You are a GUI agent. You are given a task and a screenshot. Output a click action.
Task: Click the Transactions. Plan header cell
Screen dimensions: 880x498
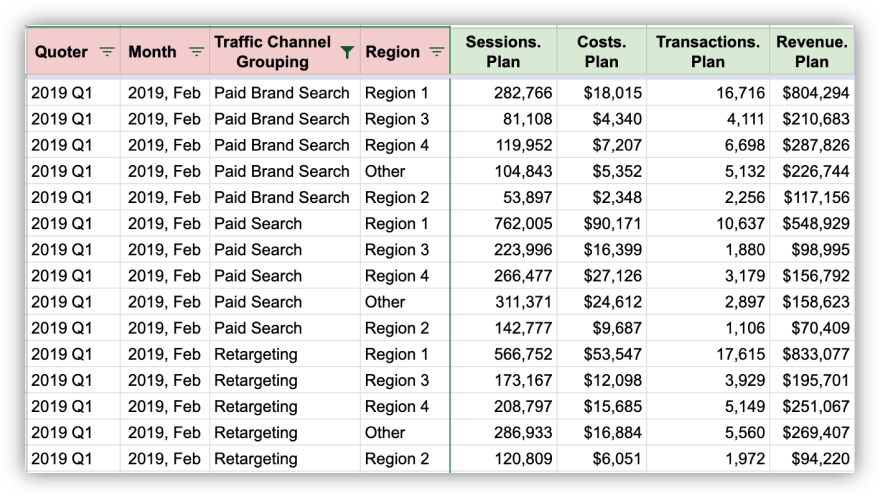point(707,52)
